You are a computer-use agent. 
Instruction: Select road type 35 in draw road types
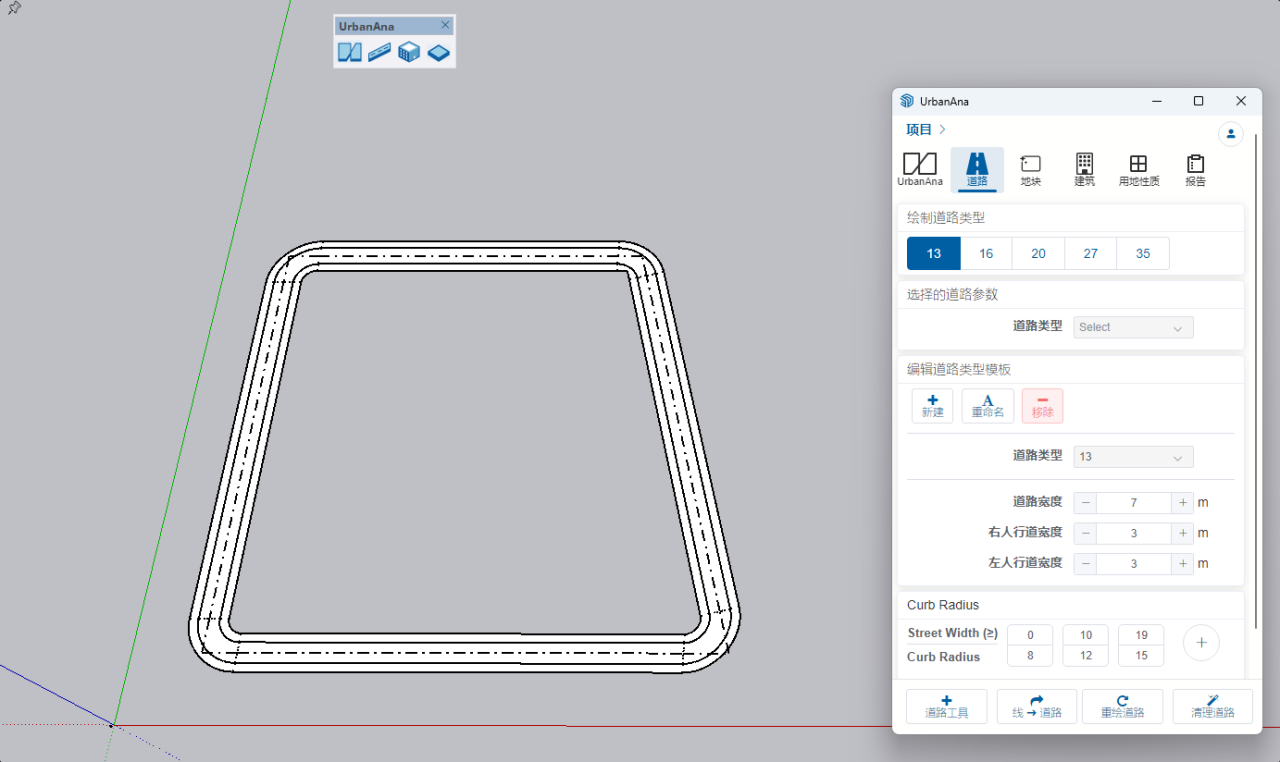coord(1142,254)
